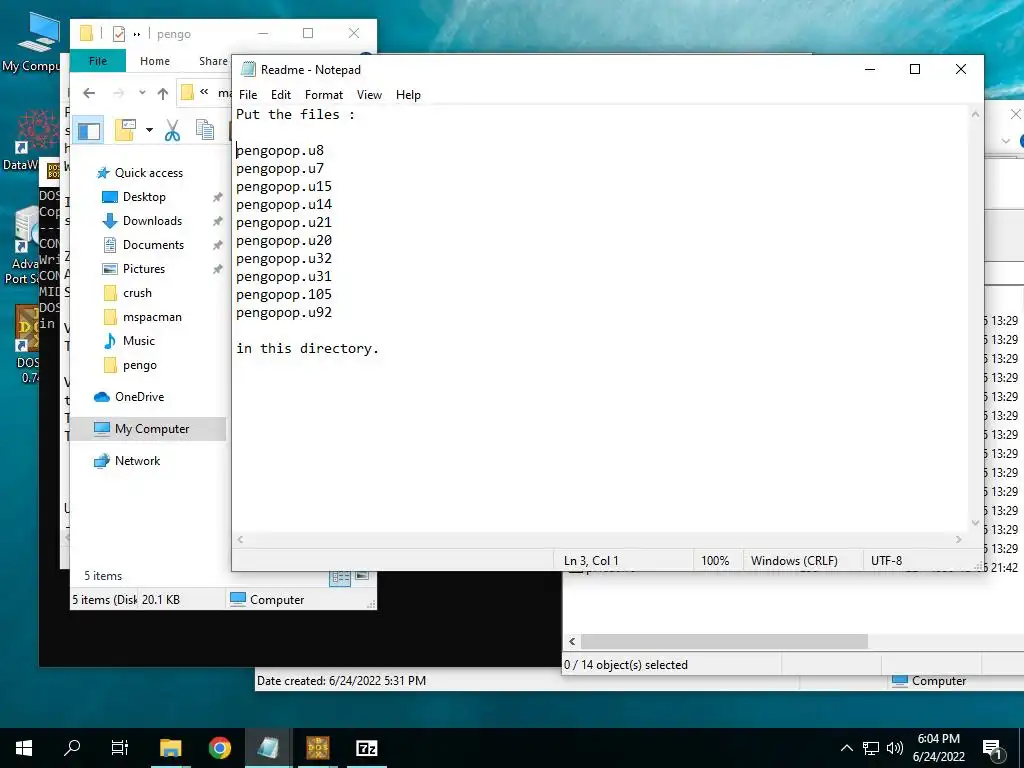Click the horizontal scrollbar in 7-Zip window
Image resolution: width=1024 pixels, height=768 pixels.
click(724, 641)
